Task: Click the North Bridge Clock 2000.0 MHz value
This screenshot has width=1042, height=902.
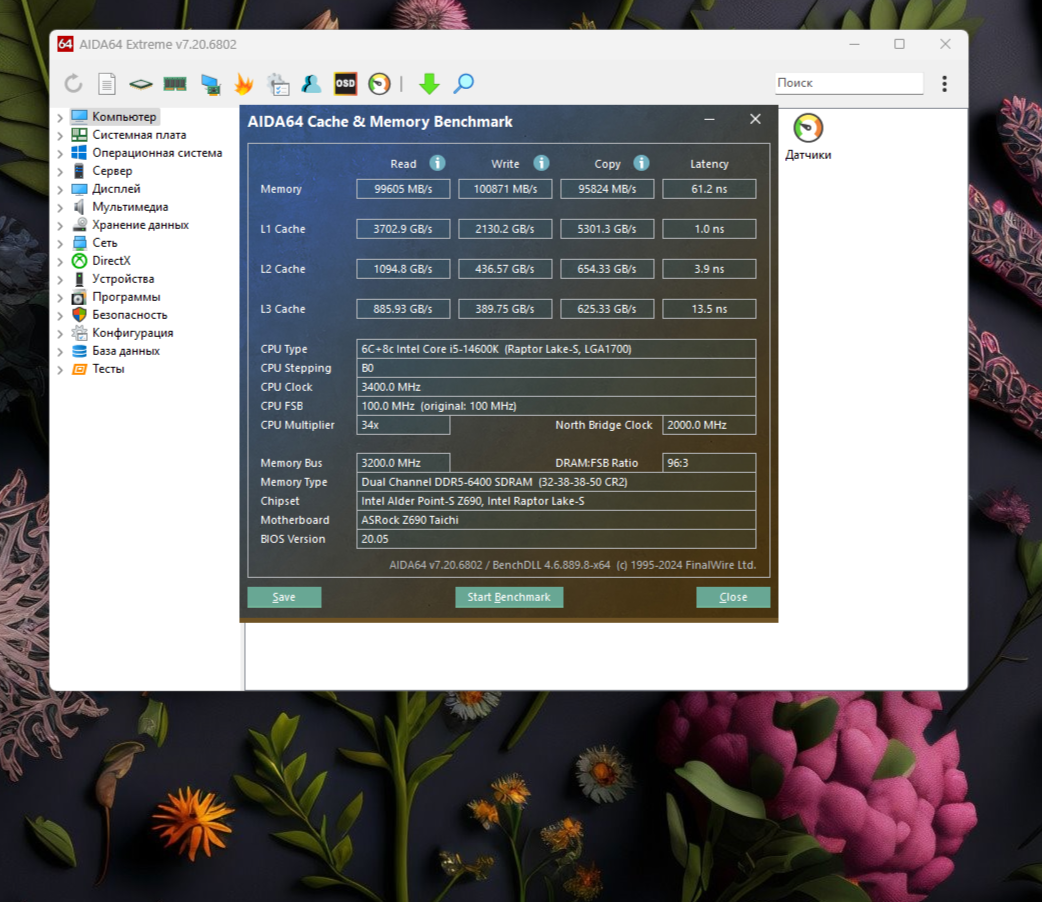Action: (x=709, y=425)
